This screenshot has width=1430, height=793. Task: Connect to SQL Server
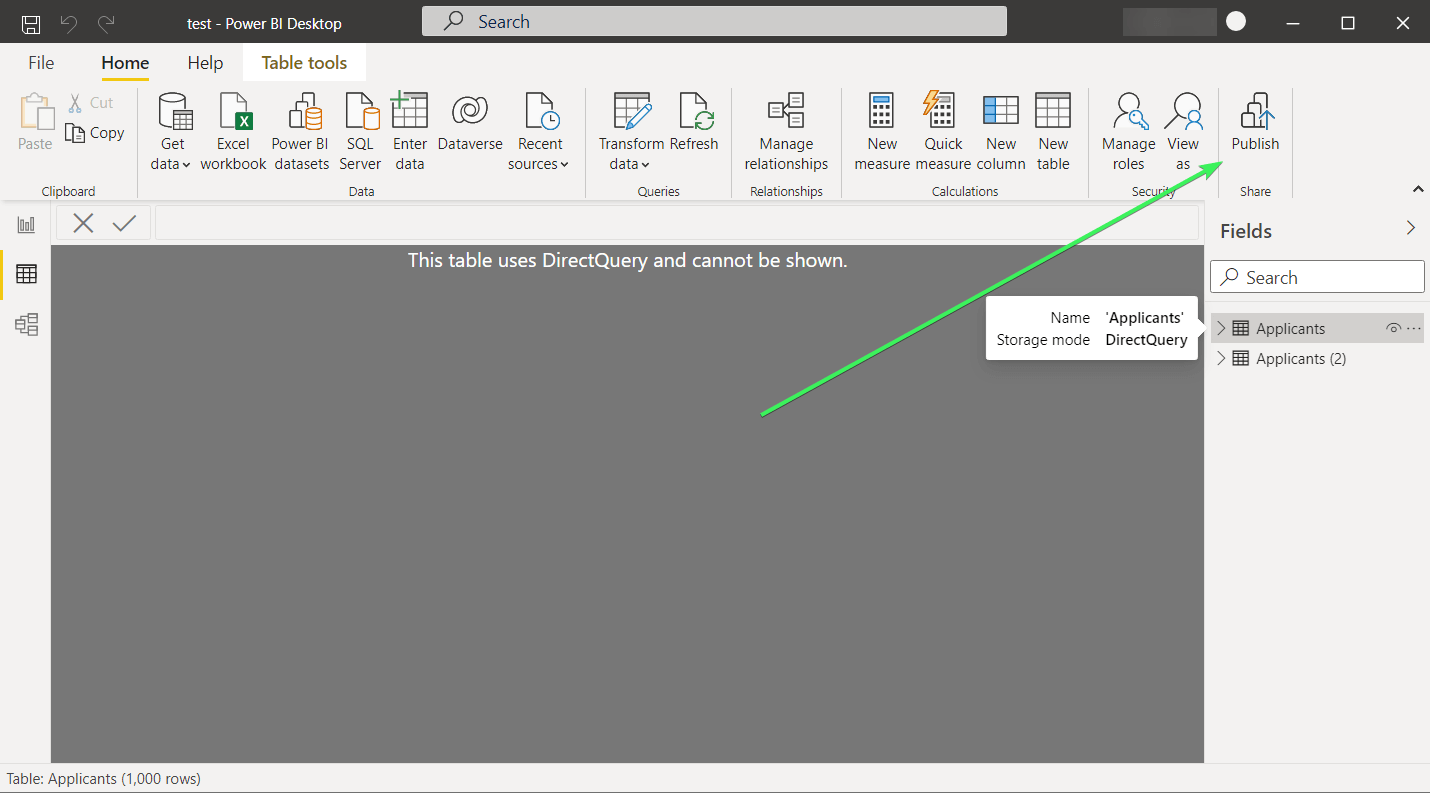tap(360, 133)
